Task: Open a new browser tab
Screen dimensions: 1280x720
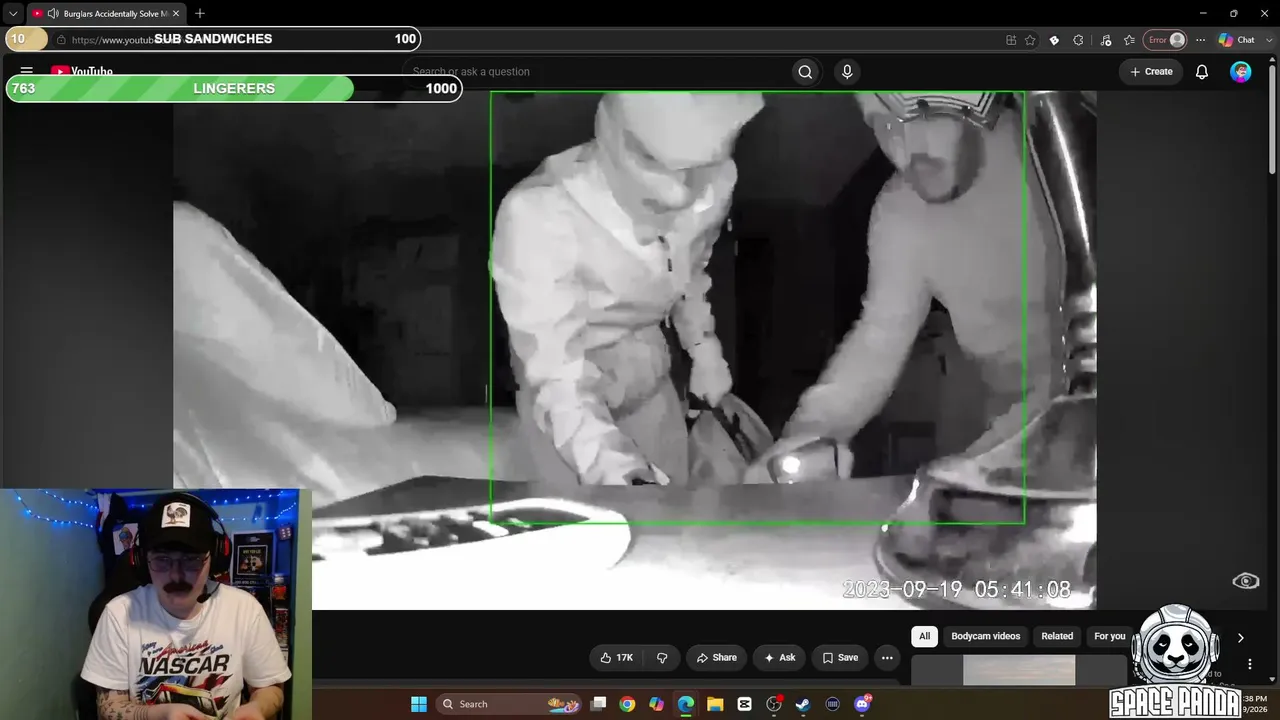Action: [200, 14]
